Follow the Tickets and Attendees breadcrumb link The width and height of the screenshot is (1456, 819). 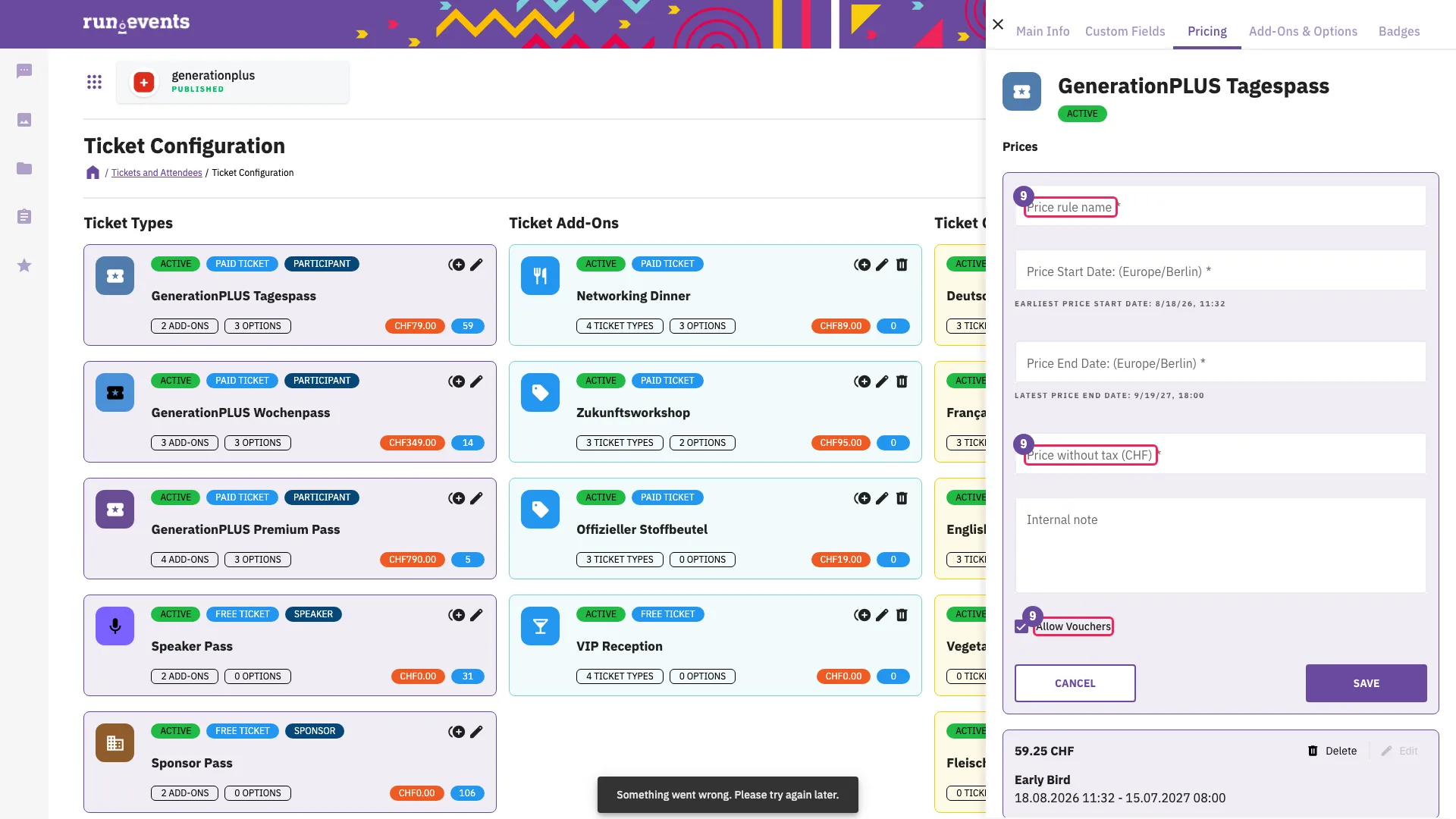(x=156, y=173)
